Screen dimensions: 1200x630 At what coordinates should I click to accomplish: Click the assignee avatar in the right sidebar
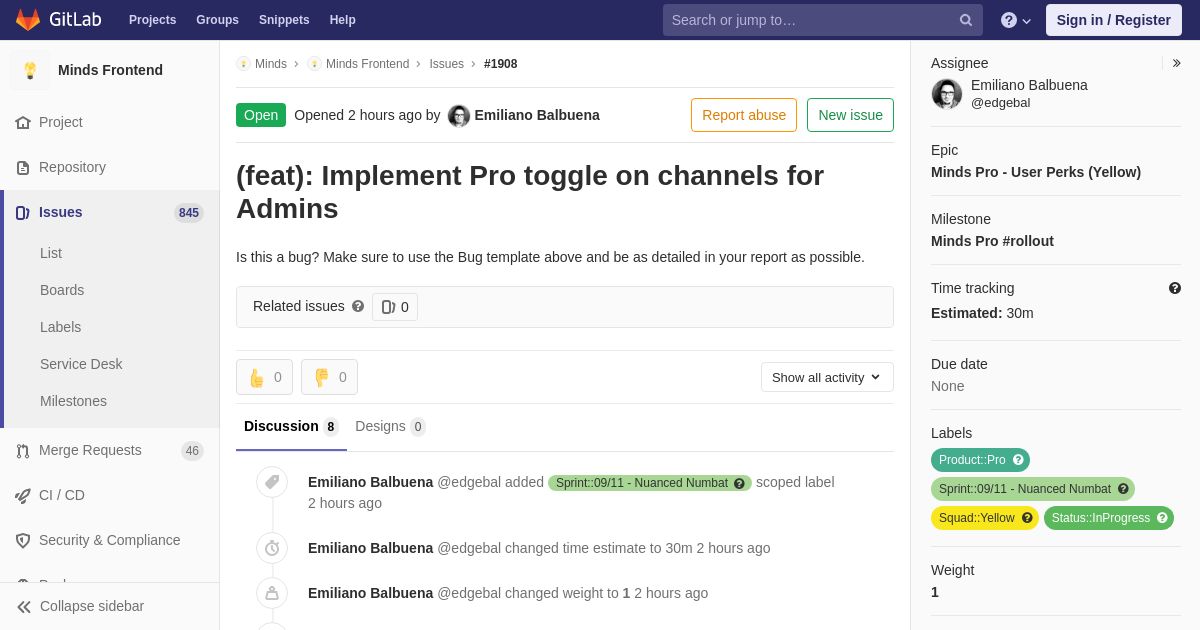[x=947, y=94]
